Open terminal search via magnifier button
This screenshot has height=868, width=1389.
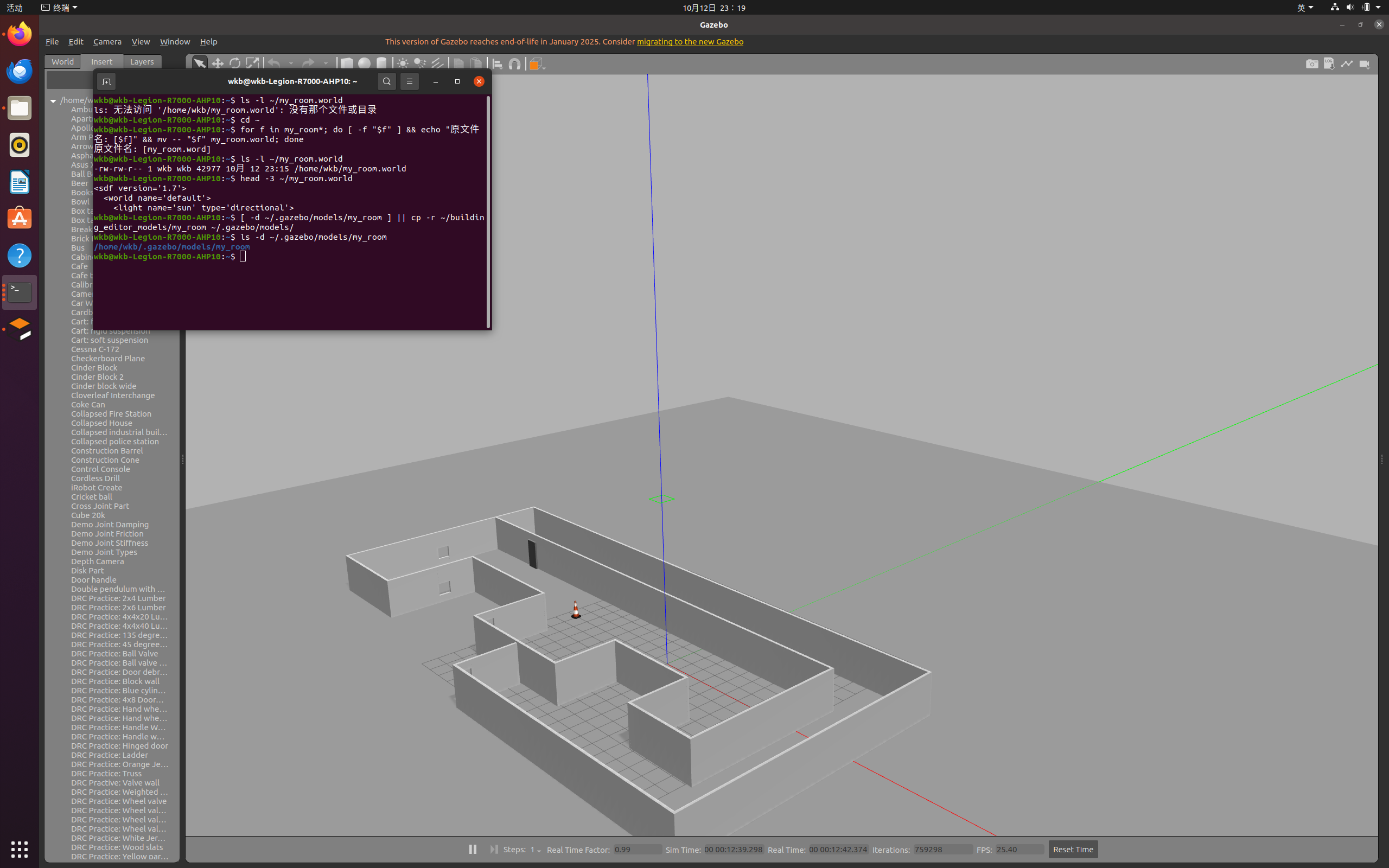[387, 81]
